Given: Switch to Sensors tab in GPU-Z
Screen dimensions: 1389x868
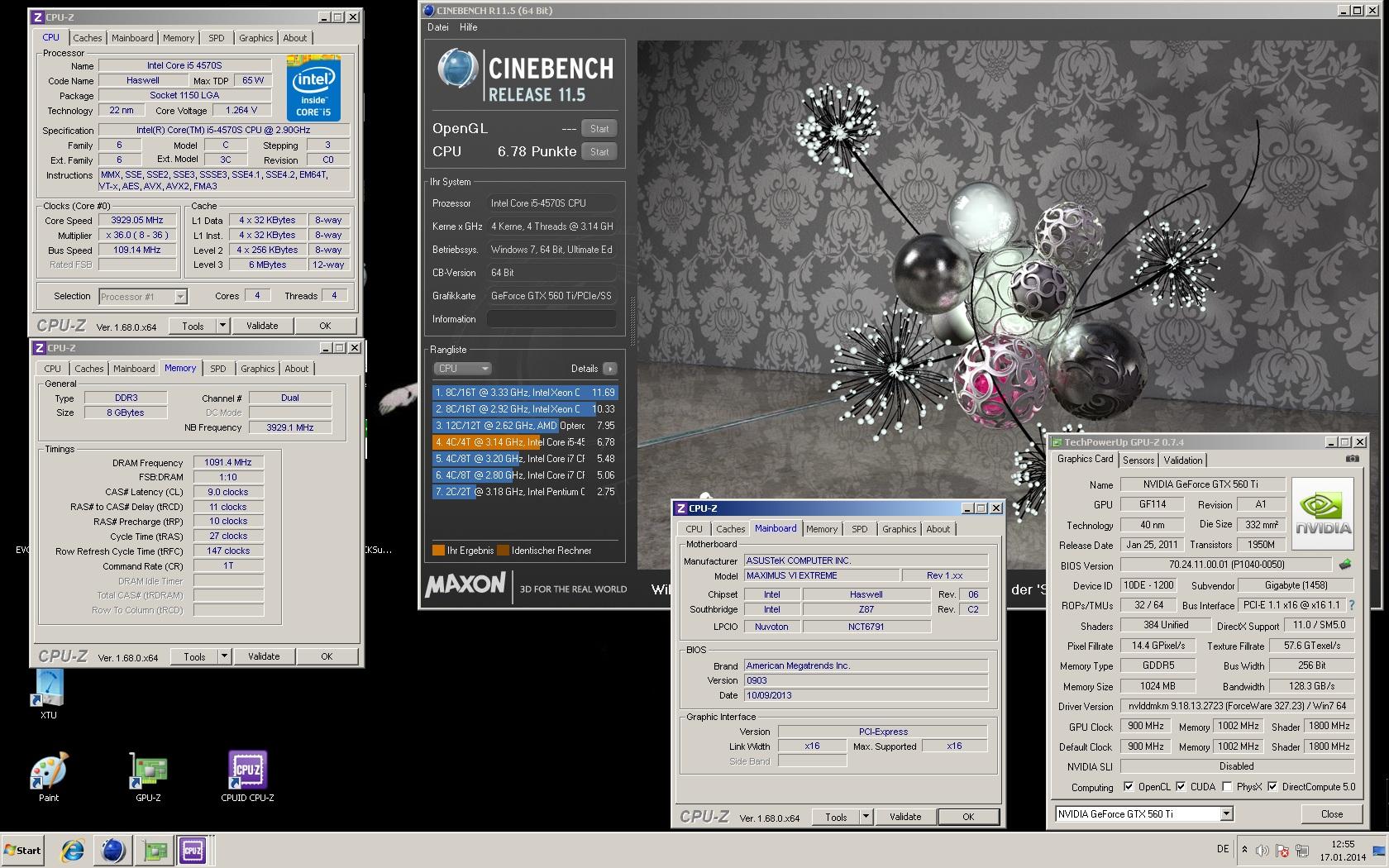Looking at the screenshot, I should coord(1138,460).
